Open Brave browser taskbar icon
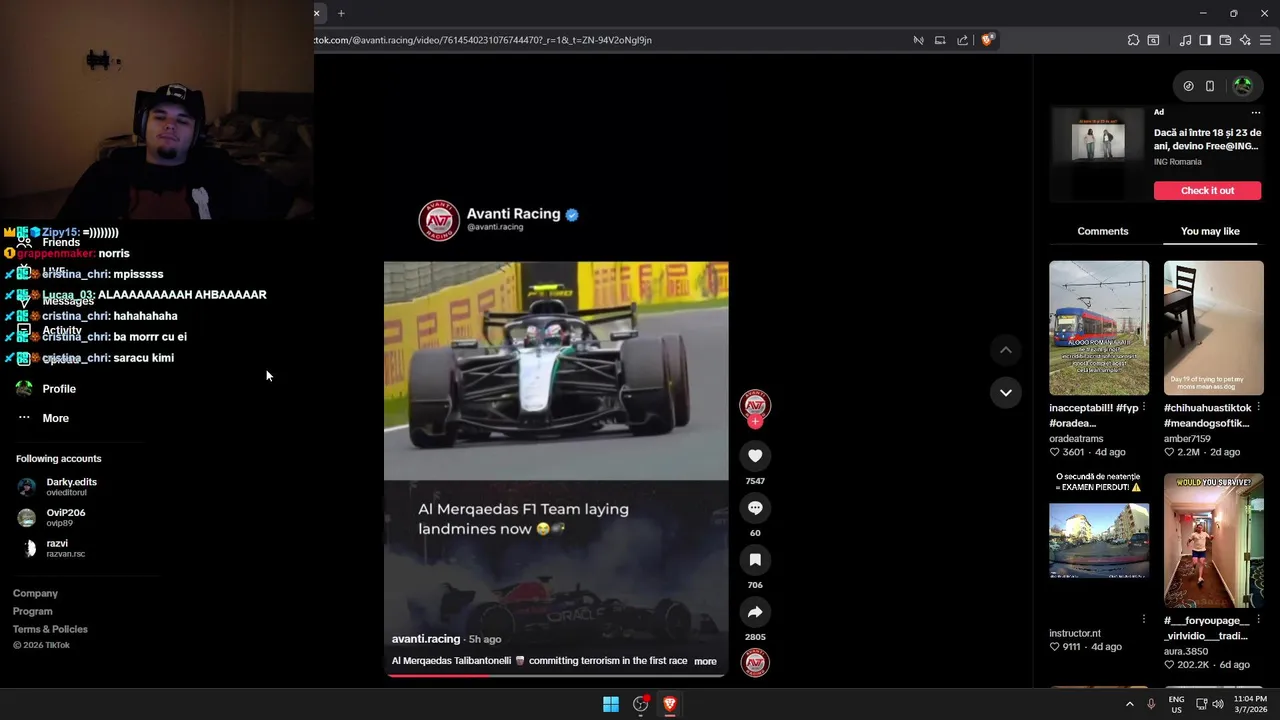Viewport: 1280px width, 720px height. click(x=670, y=704)
